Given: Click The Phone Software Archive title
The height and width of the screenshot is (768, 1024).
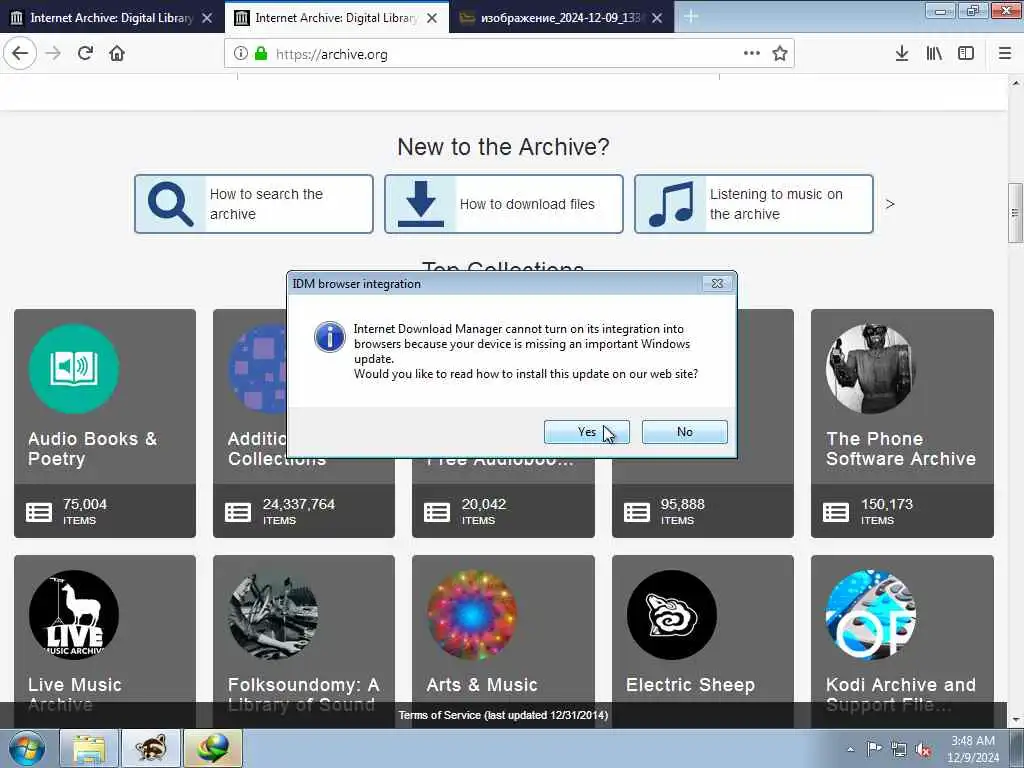Looking at the screenshot, I should click(901, 449).
